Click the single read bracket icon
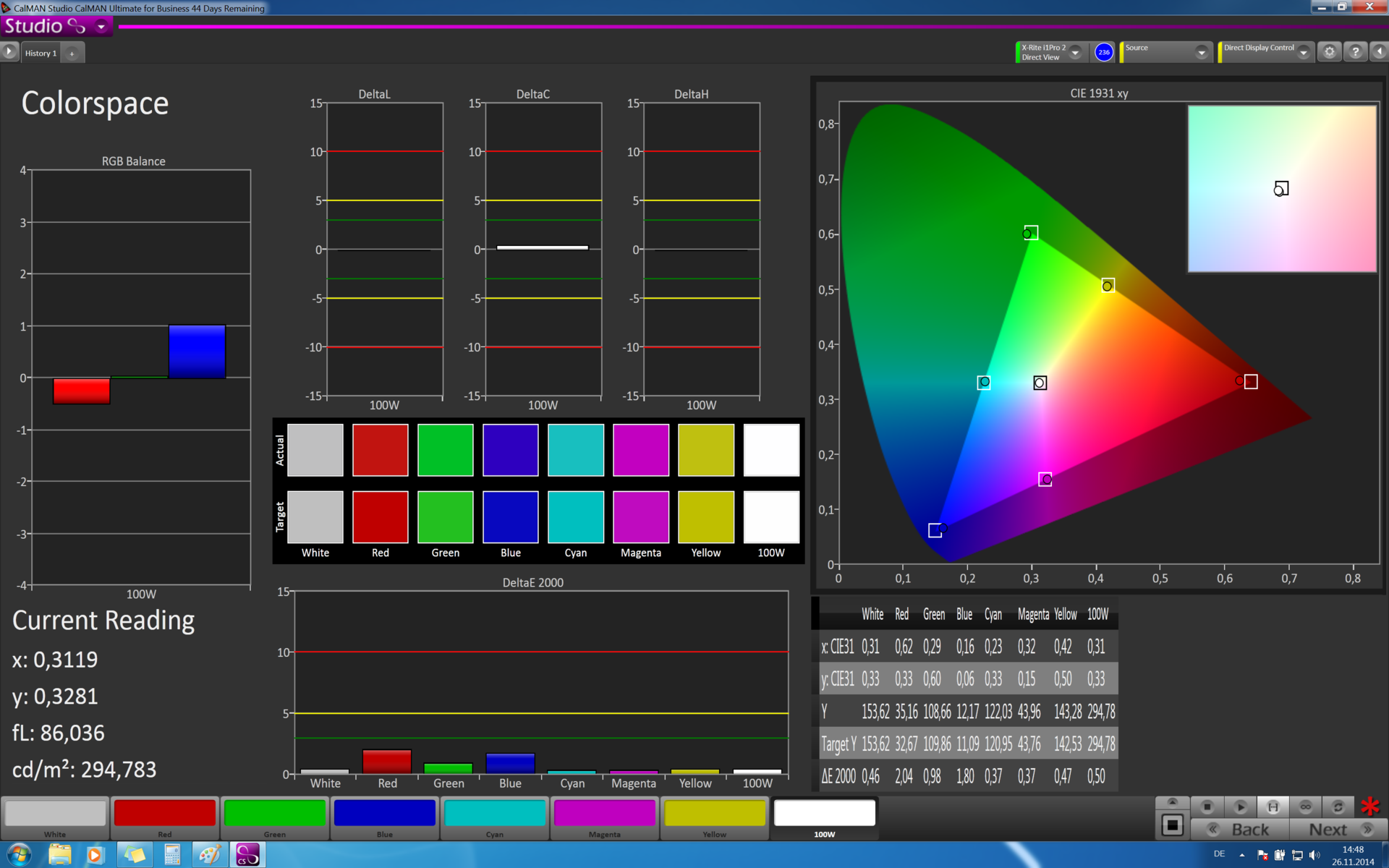 tap(1273, 807)
